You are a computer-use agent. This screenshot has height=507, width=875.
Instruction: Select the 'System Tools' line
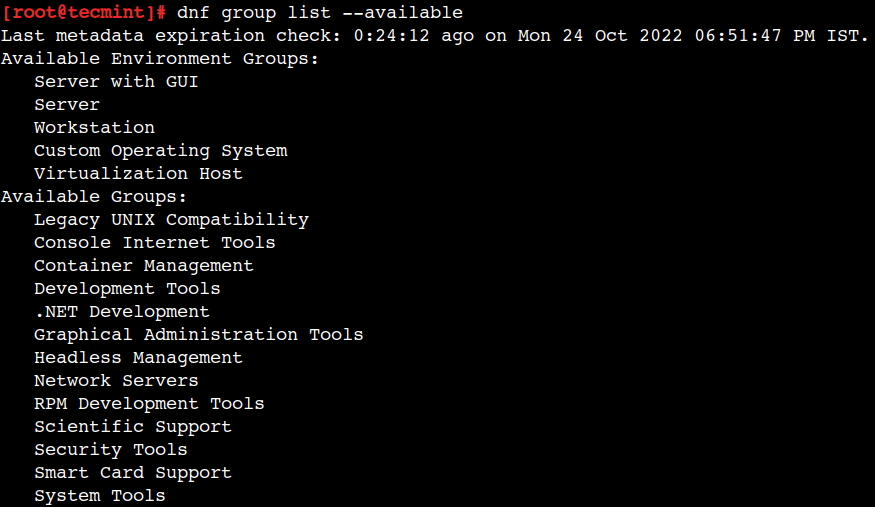[100, 495]
